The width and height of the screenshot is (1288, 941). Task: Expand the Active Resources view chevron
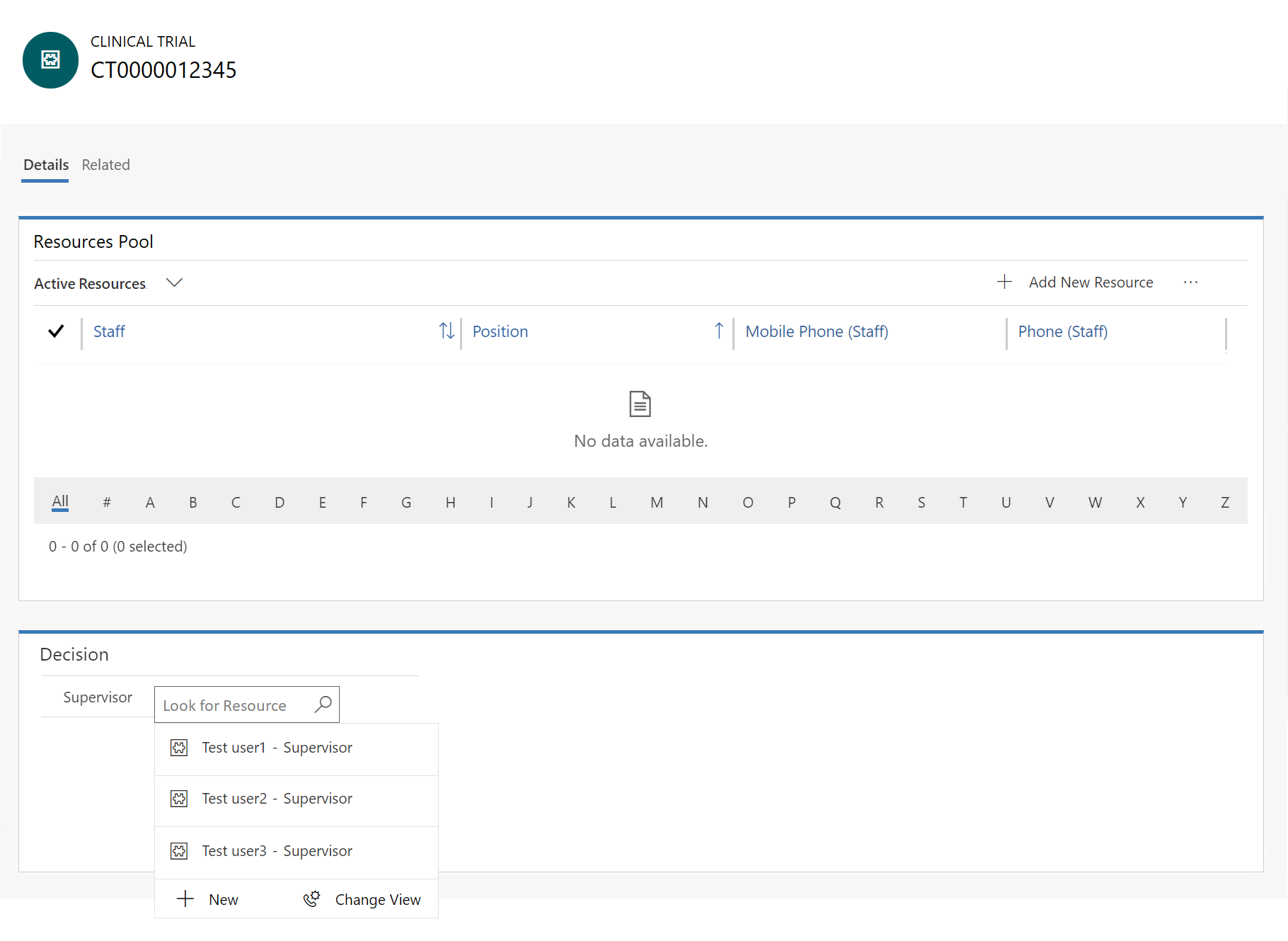point(174,283)
